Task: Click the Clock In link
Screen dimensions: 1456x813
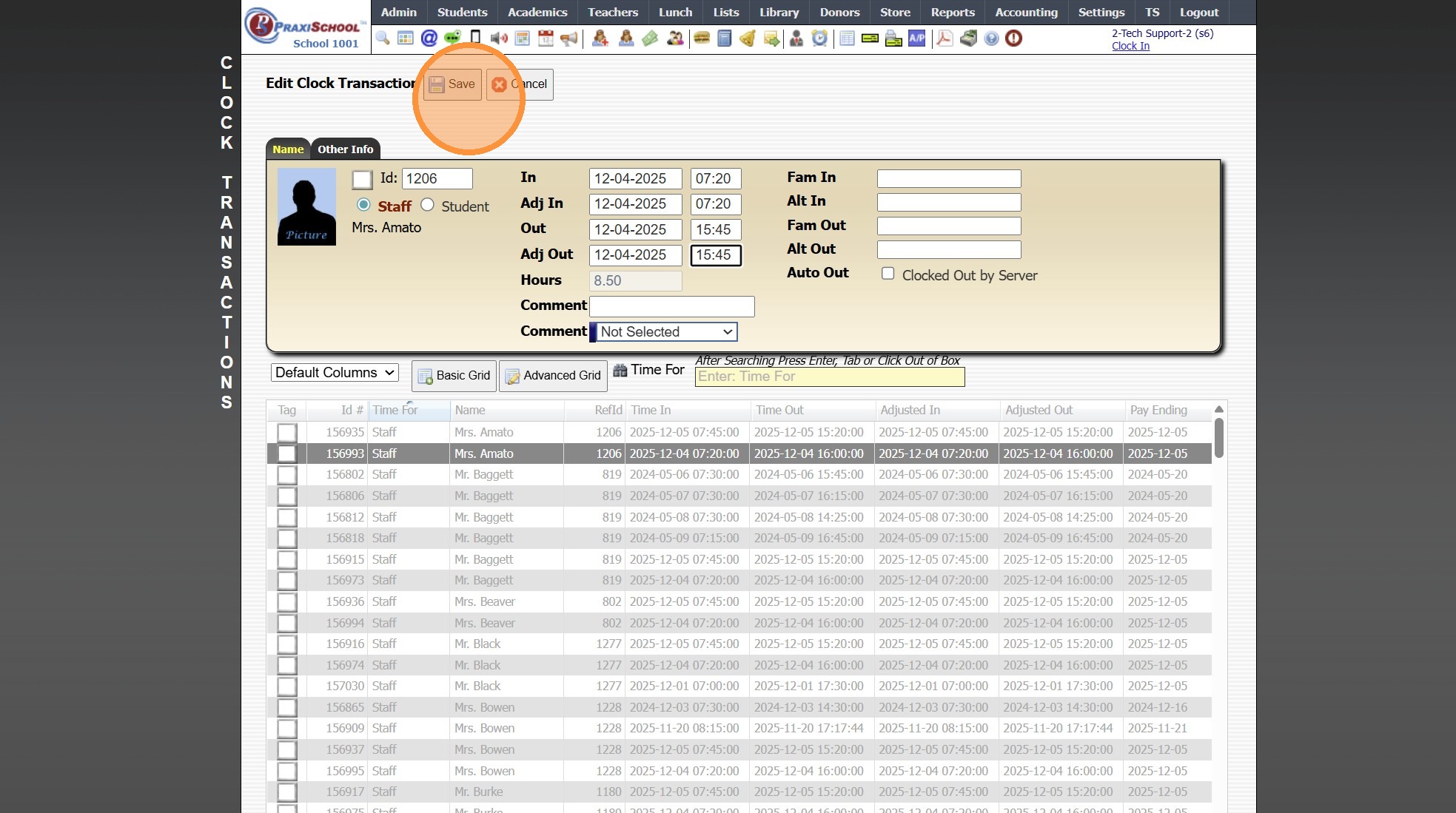Action: pos(1130,46)
